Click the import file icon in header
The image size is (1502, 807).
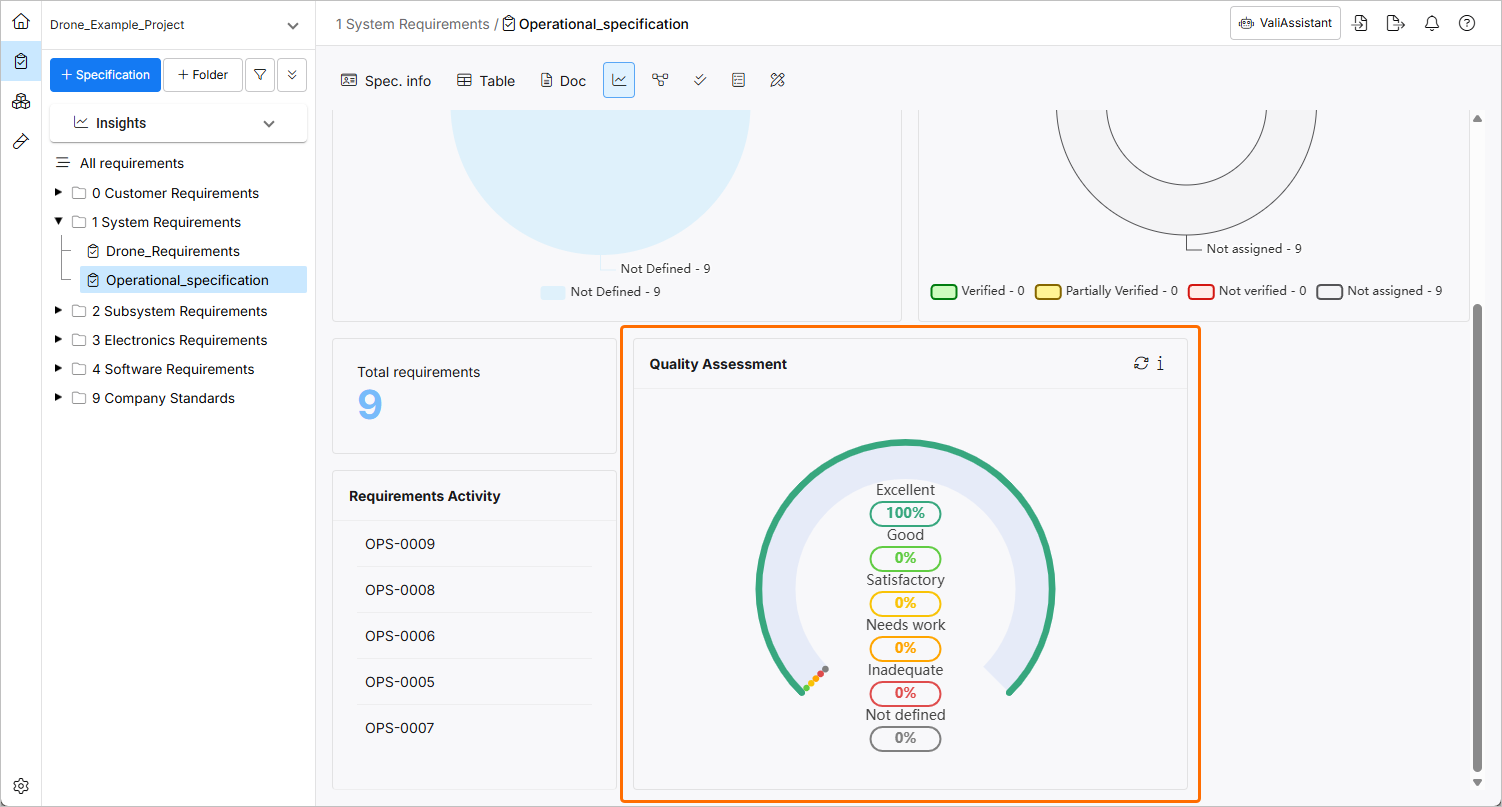coord(1360,23)
